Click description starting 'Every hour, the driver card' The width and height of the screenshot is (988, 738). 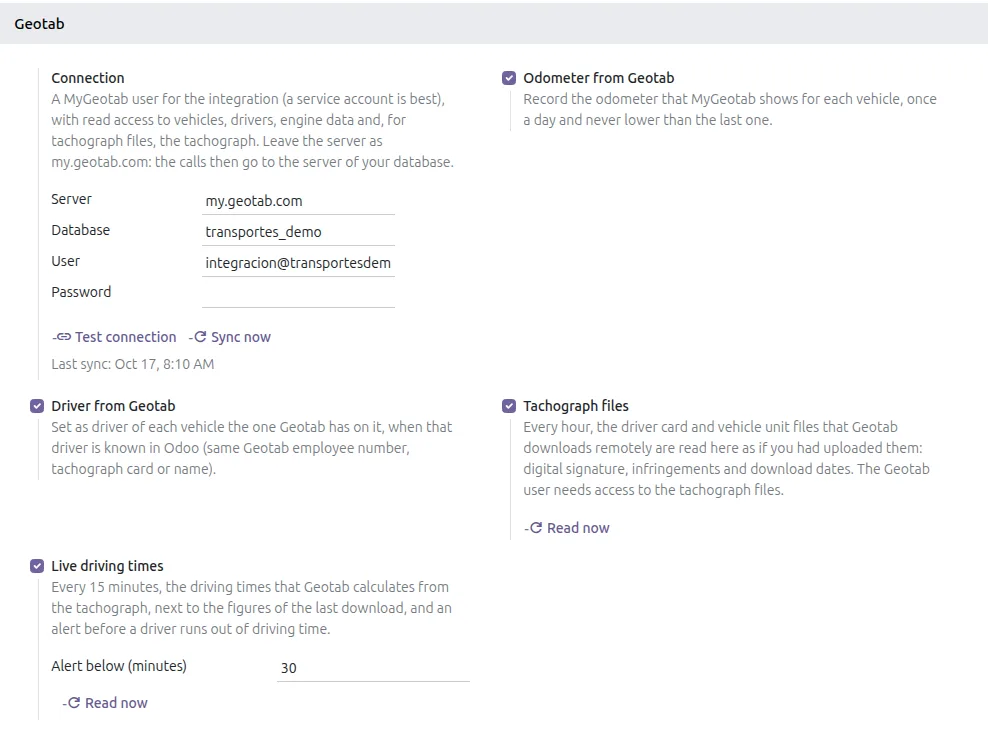pos(727,459)
